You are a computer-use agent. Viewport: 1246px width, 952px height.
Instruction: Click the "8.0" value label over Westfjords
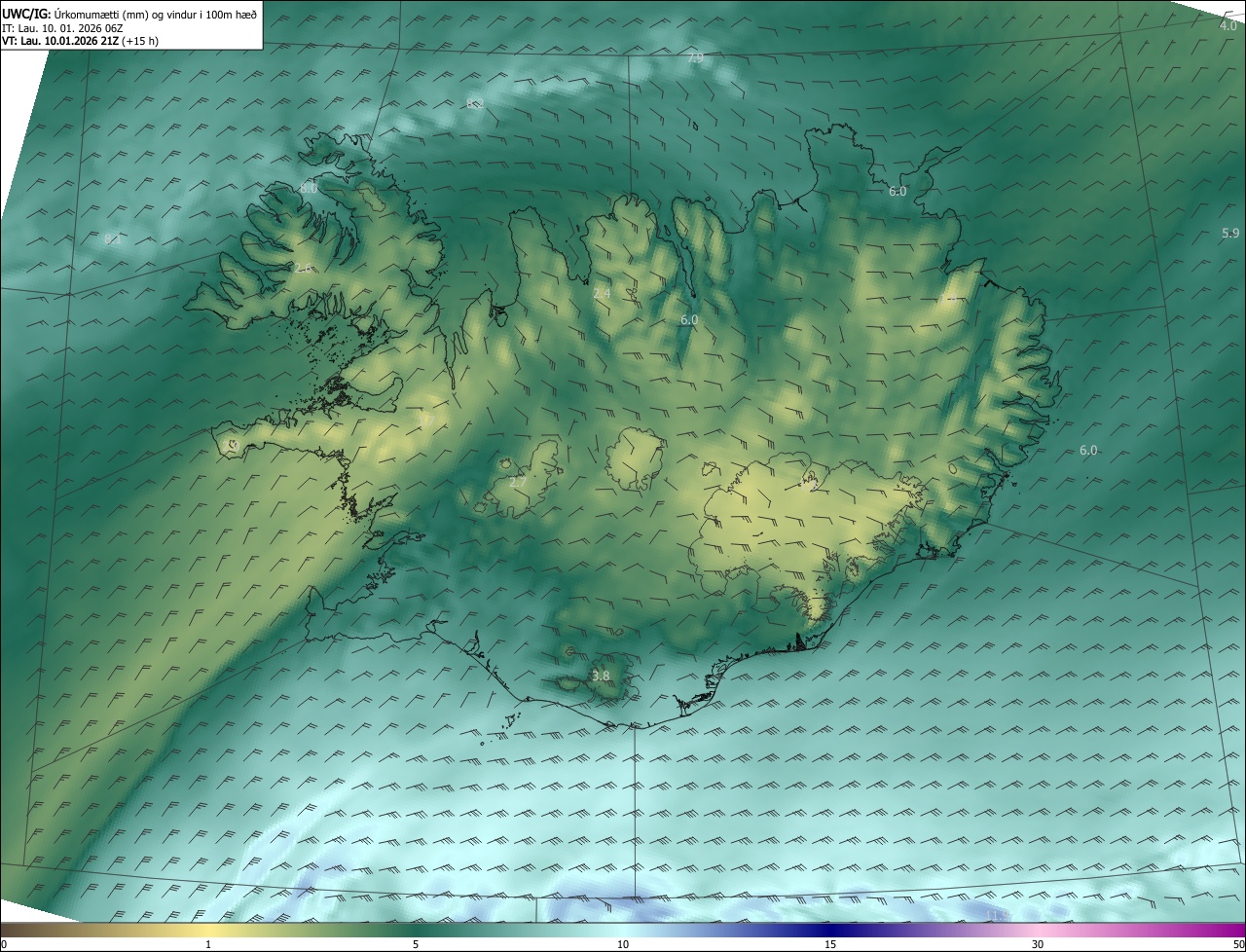click(x=309, y=188)
